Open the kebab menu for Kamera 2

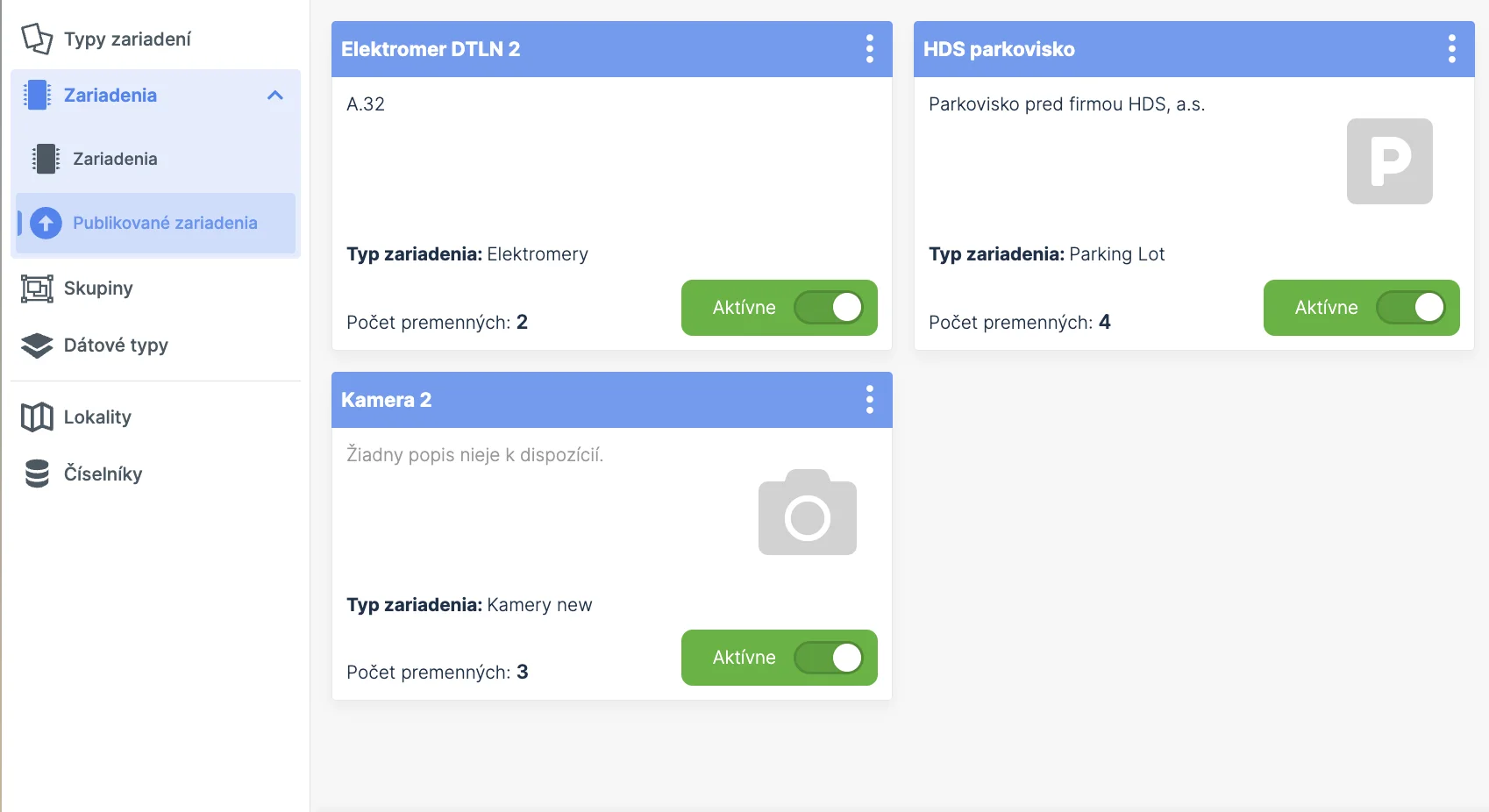tap(870, 400)
